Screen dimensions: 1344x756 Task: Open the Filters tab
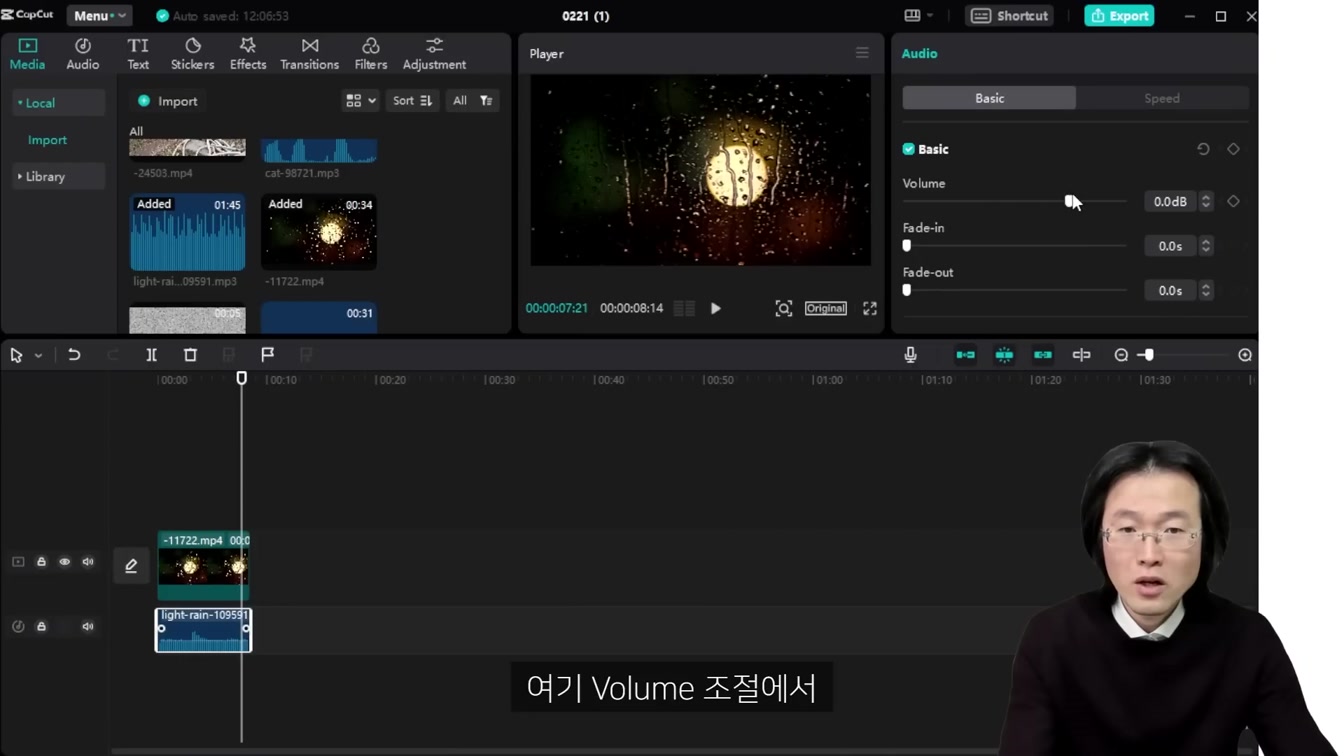[x=370, y=54]
